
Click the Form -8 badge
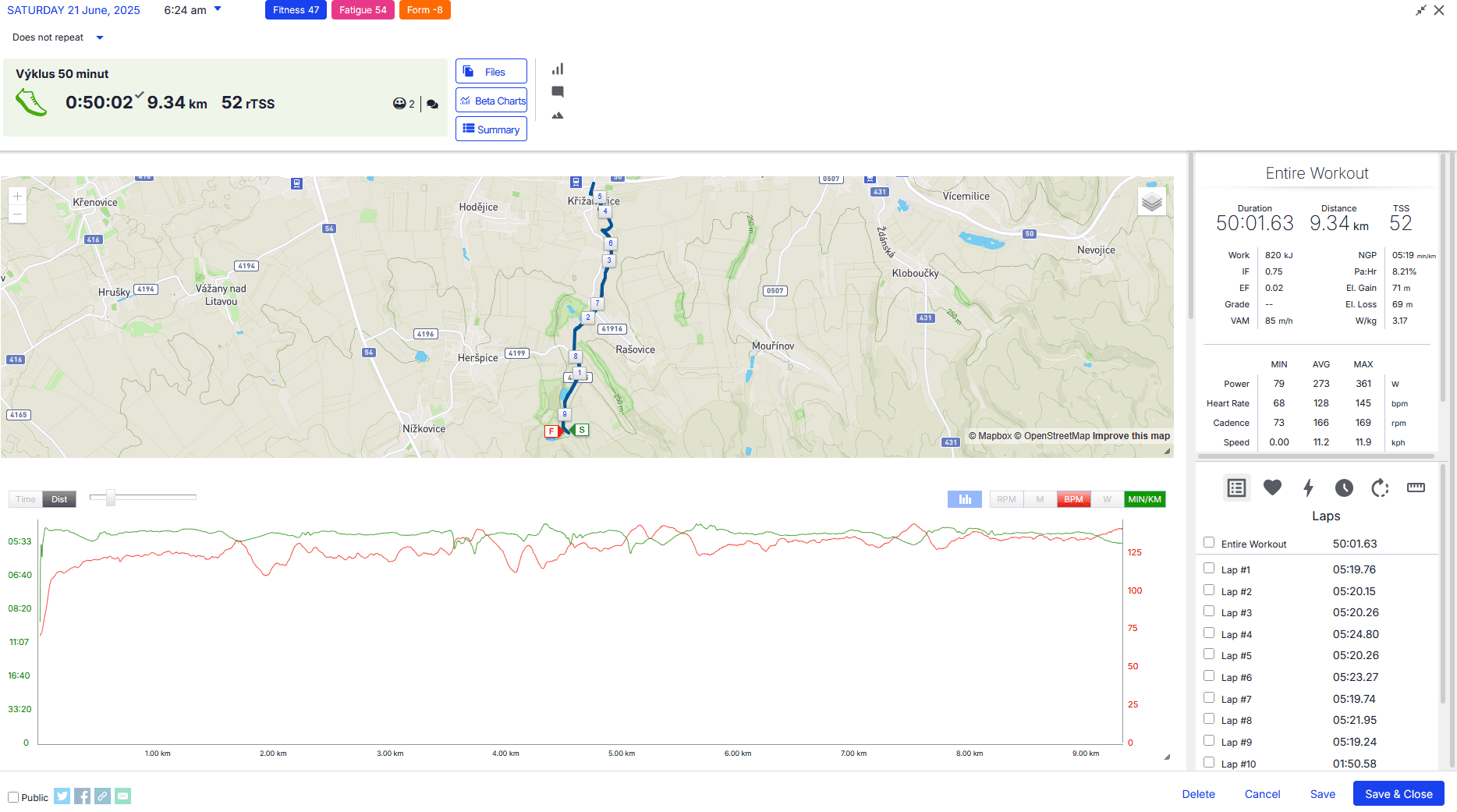click(x=425, y=10)
